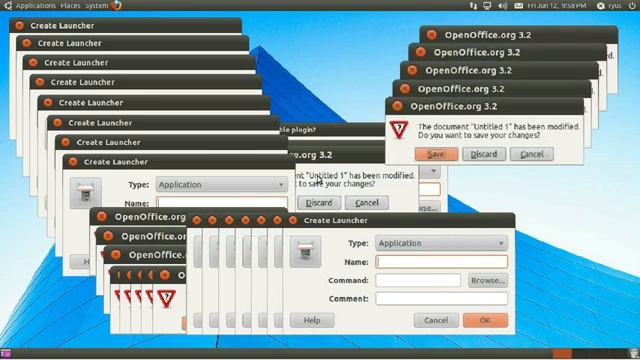Close the Create Launcher dialog containing OK button

(293, 220)
